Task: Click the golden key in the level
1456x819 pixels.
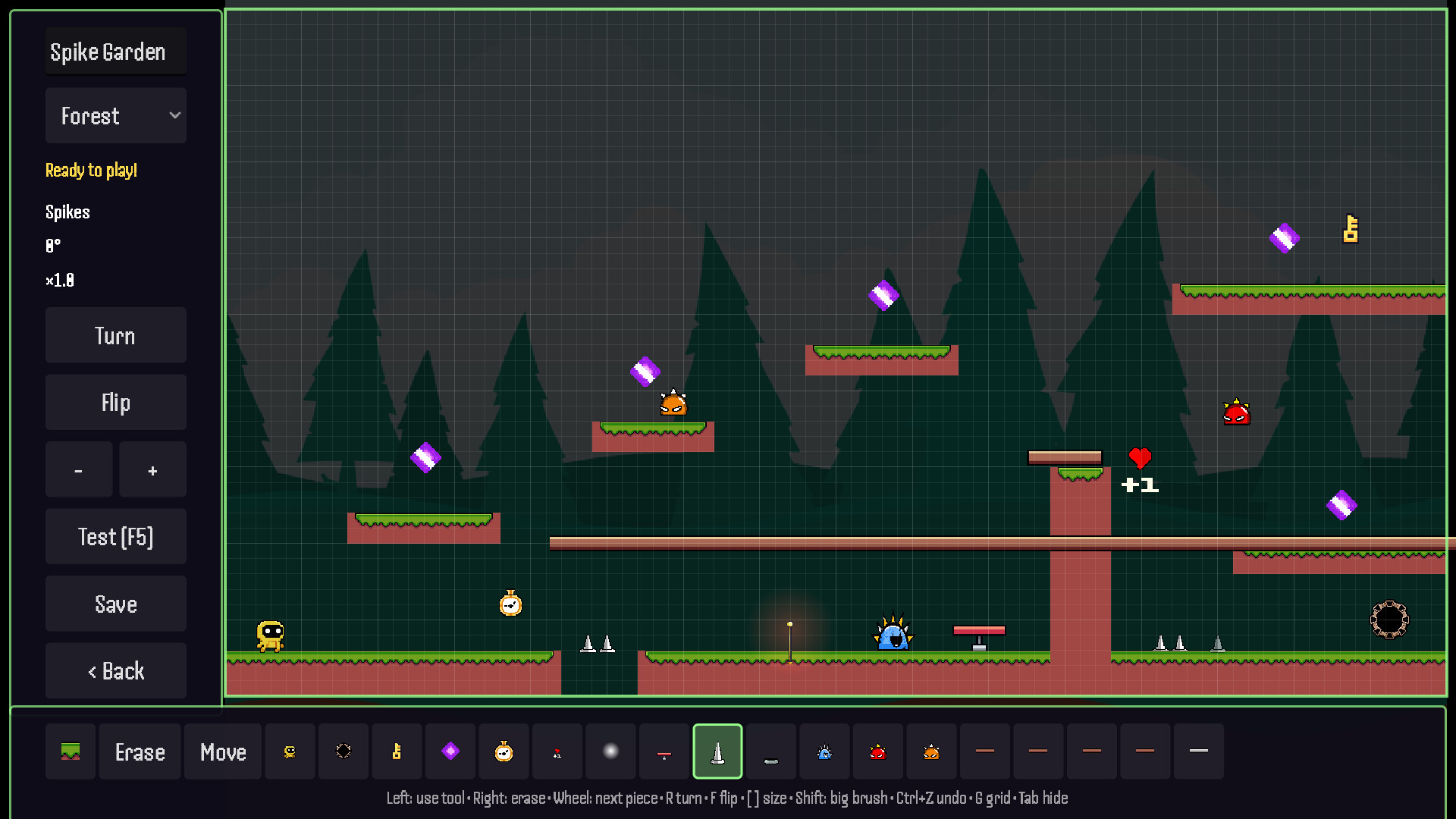Action: tap(1351, 229)
